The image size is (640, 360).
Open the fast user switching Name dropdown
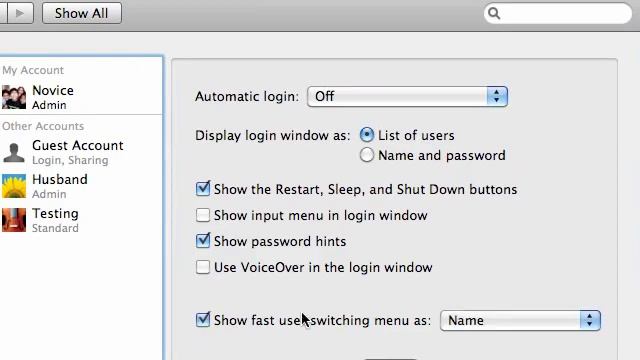tap(520, 320)
